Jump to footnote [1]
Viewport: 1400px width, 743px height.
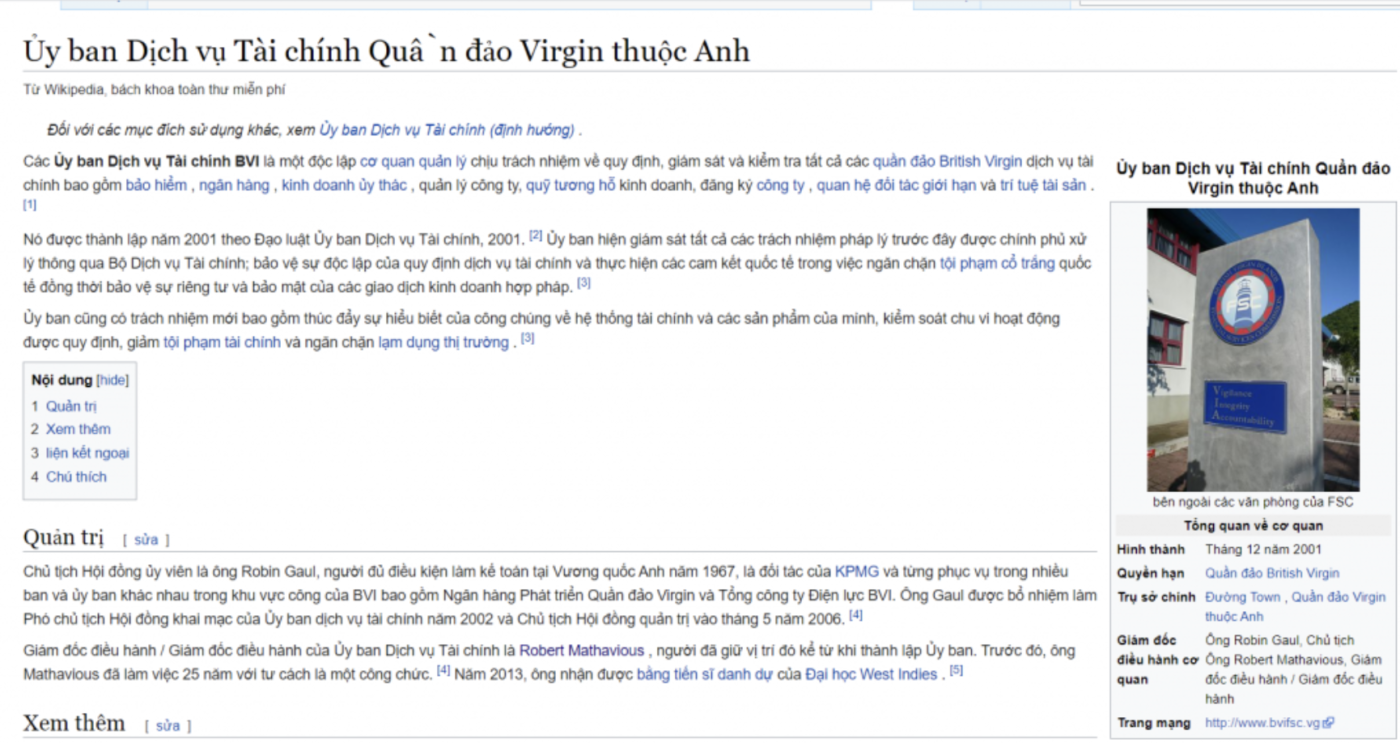coord(30,205)
